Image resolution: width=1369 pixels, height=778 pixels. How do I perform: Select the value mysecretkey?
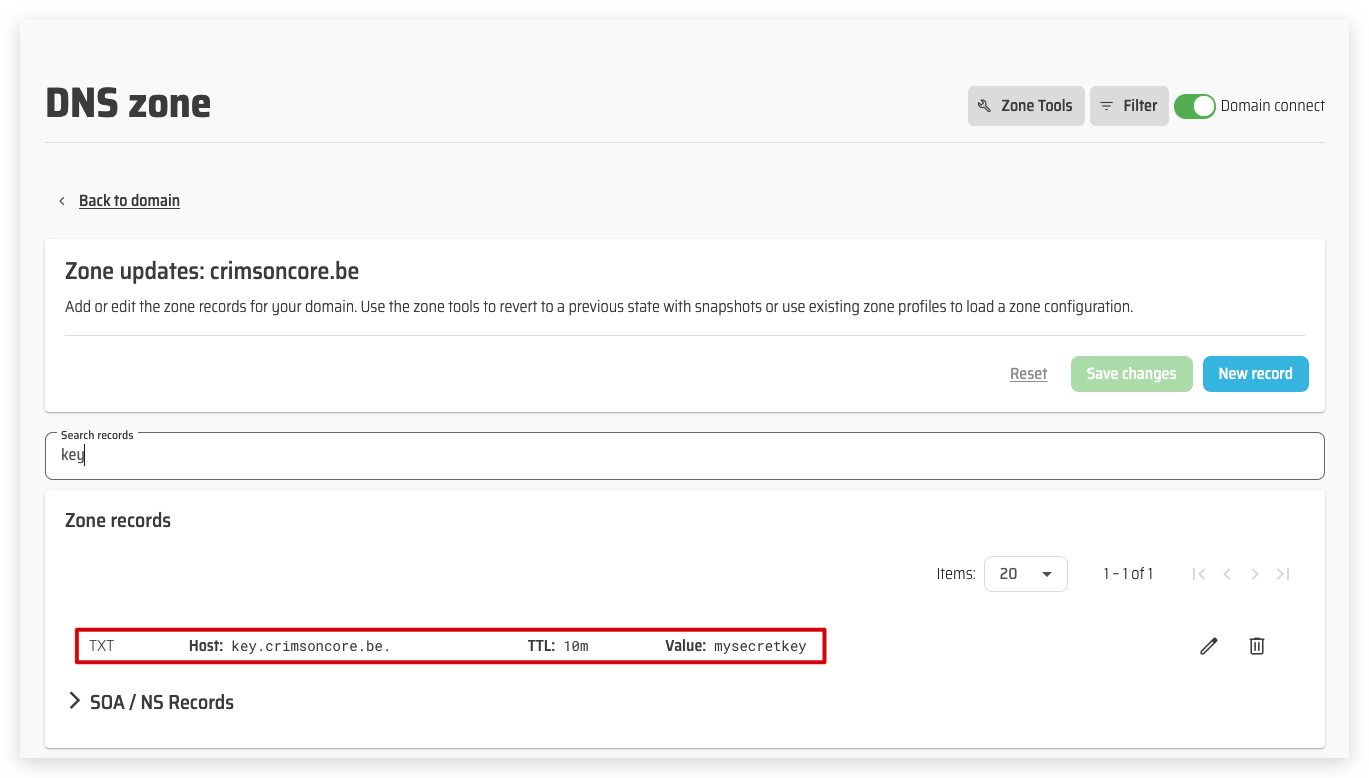coord(759,646)
